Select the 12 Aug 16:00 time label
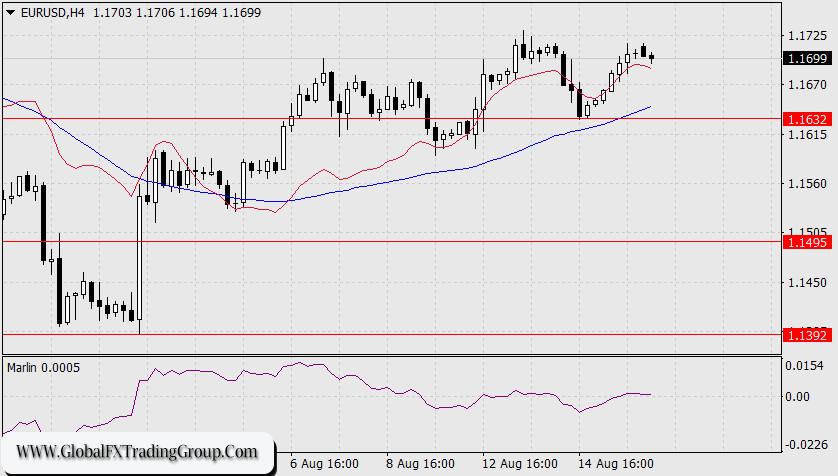 coord(520,464)
